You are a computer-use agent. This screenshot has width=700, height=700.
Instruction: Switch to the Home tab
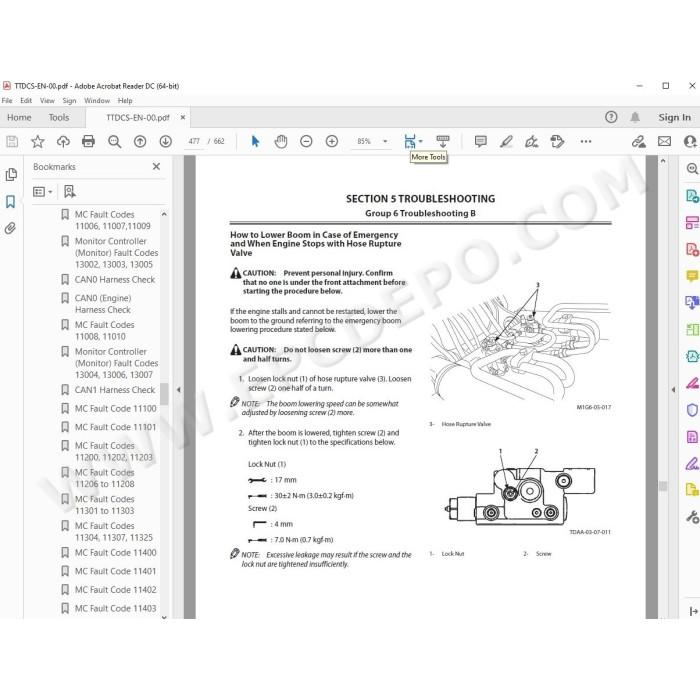[x=19, y=118]
